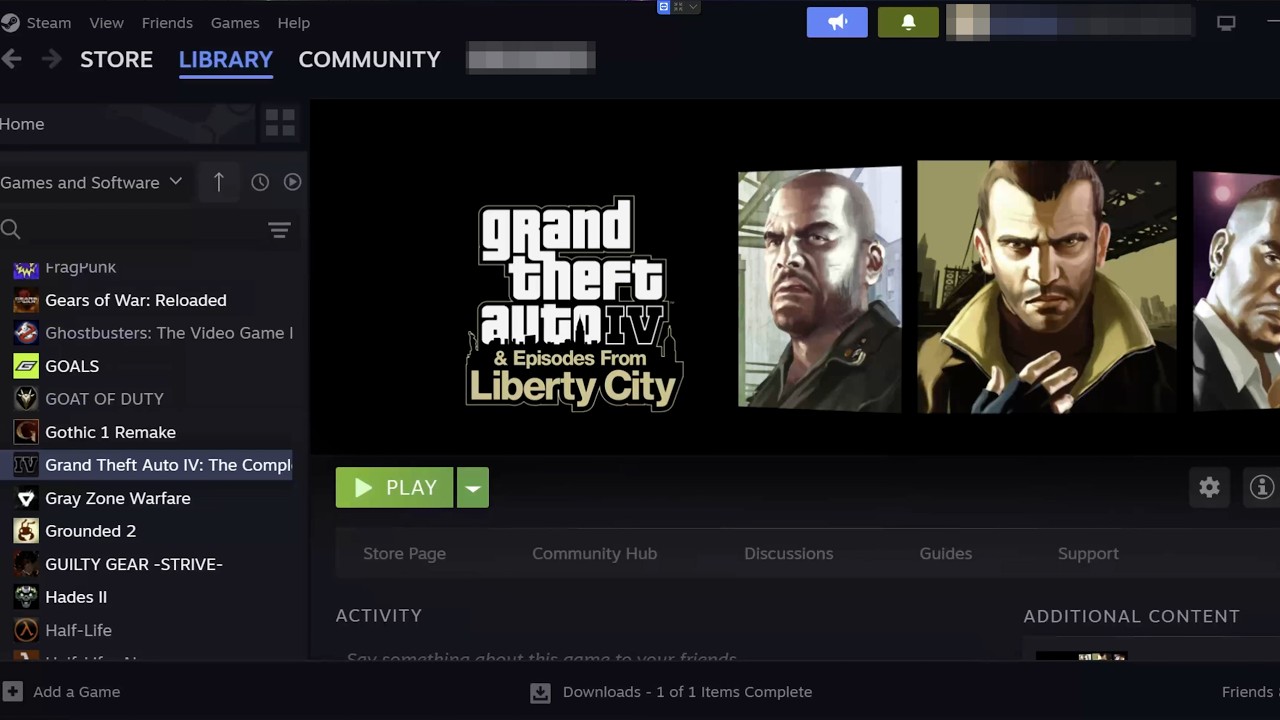Open the Friends menu
Image resolution: width=1280 pixels, height=720 pixels.
pos(167,22)
